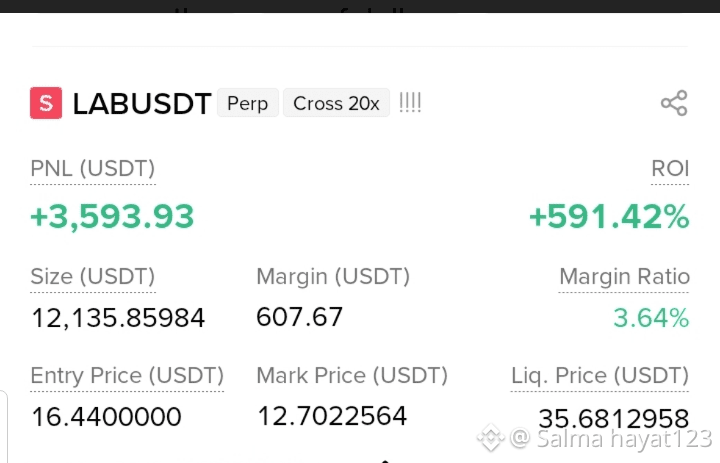This screenshot has height=463, width=720.
Task: Tap the four-bar ADL indicator icon
Action: pos(410,103)
